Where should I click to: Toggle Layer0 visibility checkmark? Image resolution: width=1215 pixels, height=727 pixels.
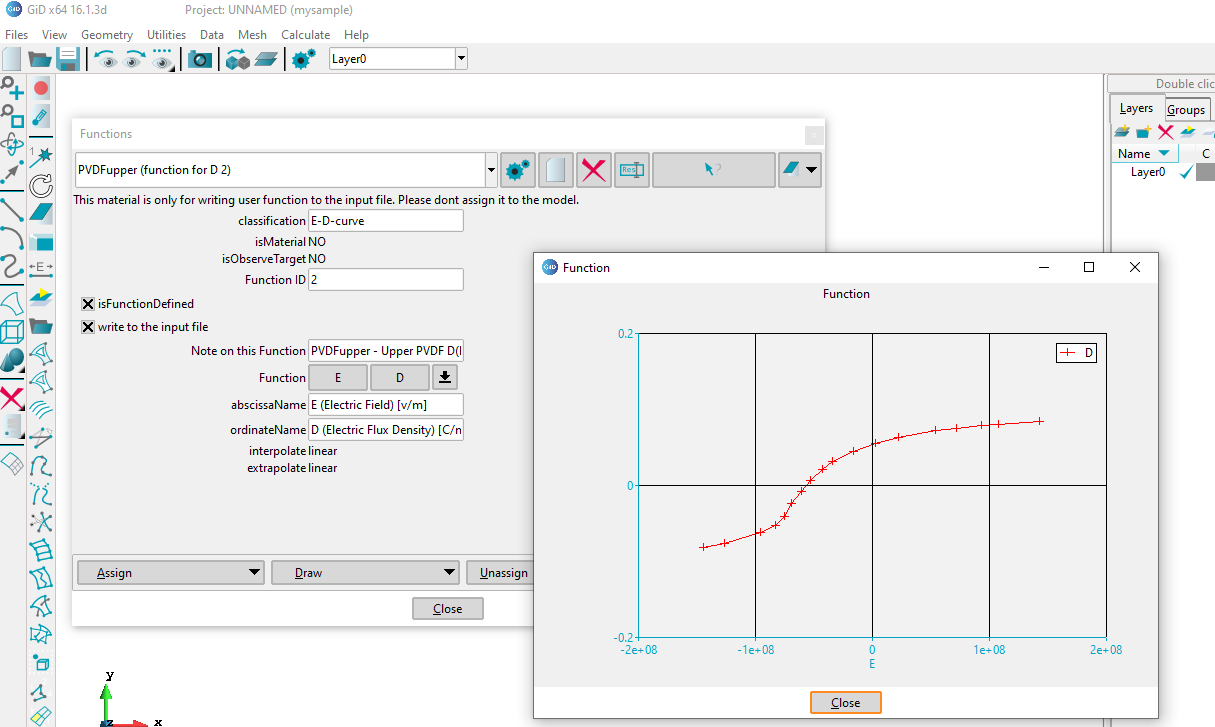pyautogui.click(x=1185, y=171)
